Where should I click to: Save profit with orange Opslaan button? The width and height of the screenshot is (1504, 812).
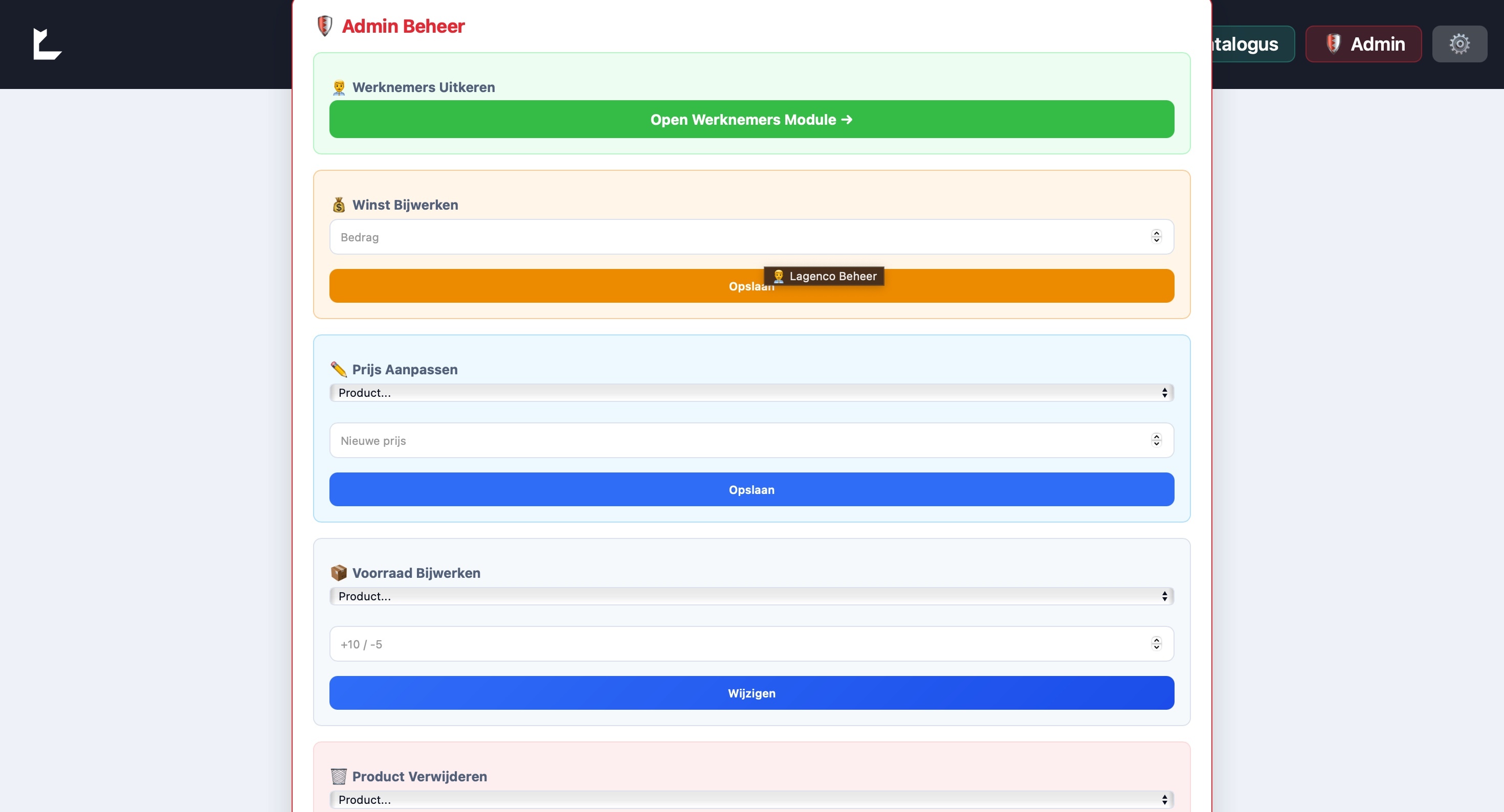[751, 286]
